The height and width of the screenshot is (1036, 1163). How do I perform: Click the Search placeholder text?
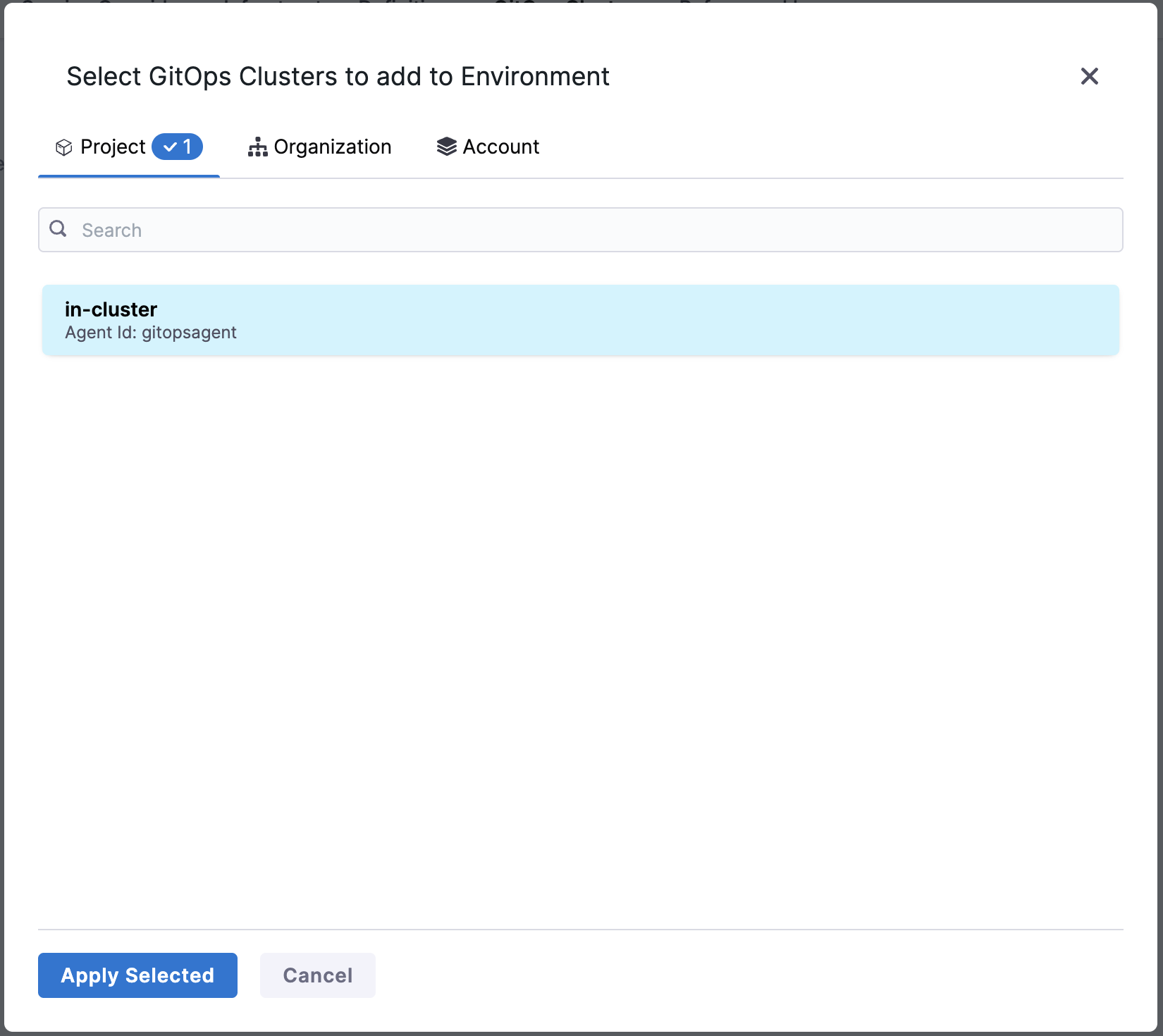tap(111, 230)
